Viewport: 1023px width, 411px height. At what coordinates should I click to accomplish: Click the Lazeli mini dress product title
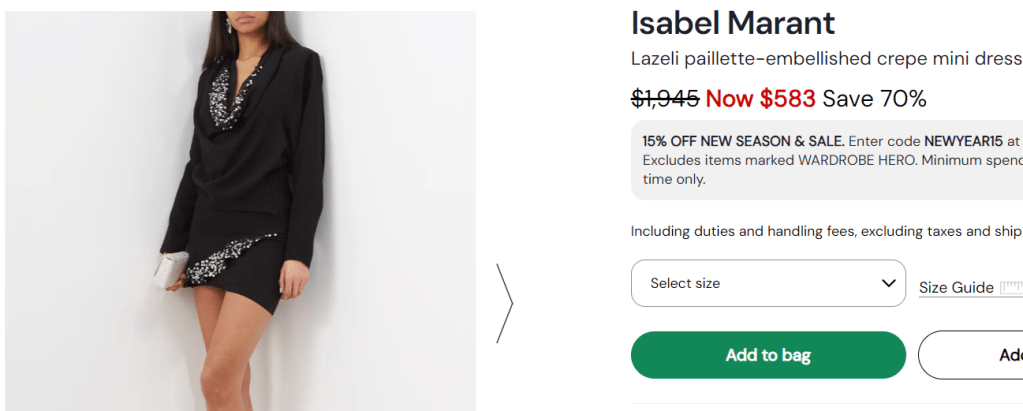click(x=826, y=59)
